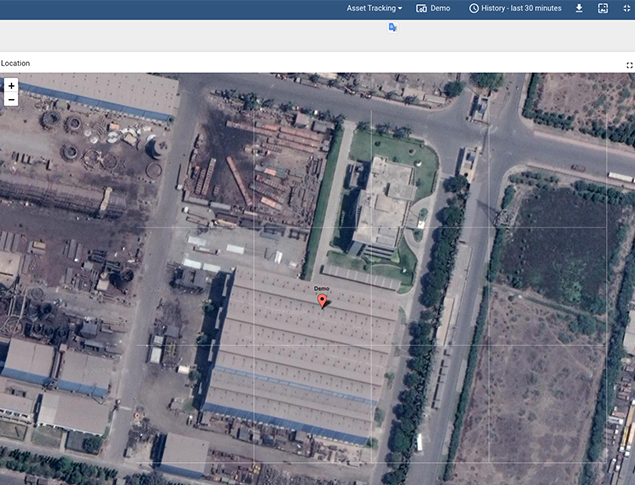
Task: Zoom out on the map
Action: [x=11, y=100]
